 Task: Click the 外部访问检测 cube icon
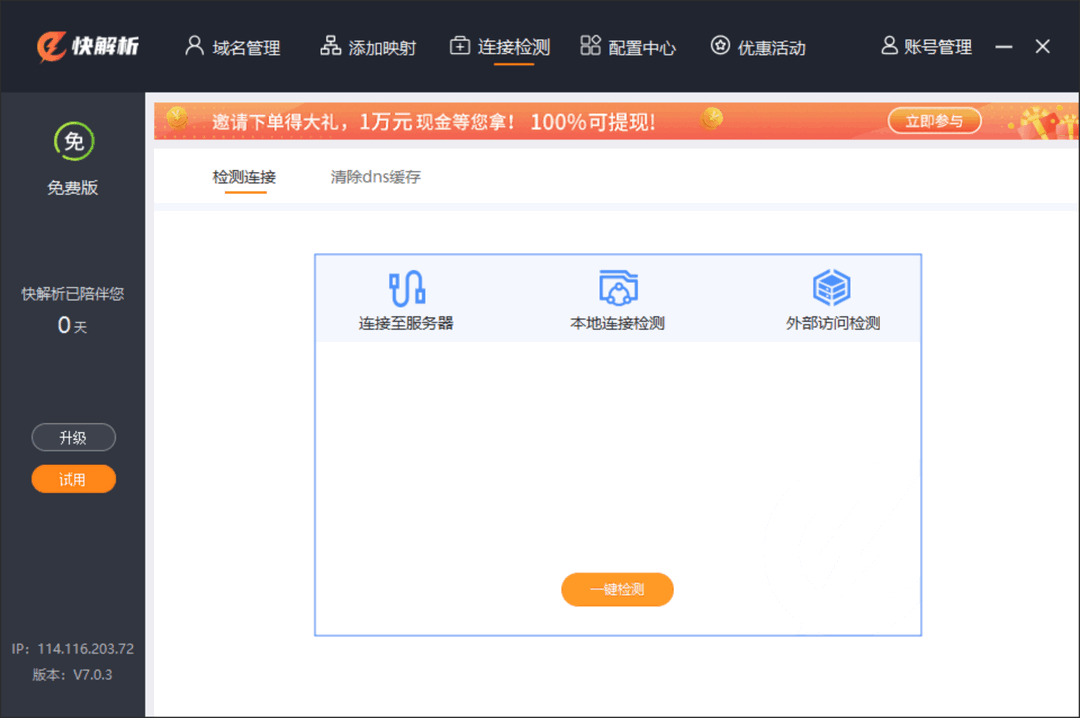coord(831,286)
